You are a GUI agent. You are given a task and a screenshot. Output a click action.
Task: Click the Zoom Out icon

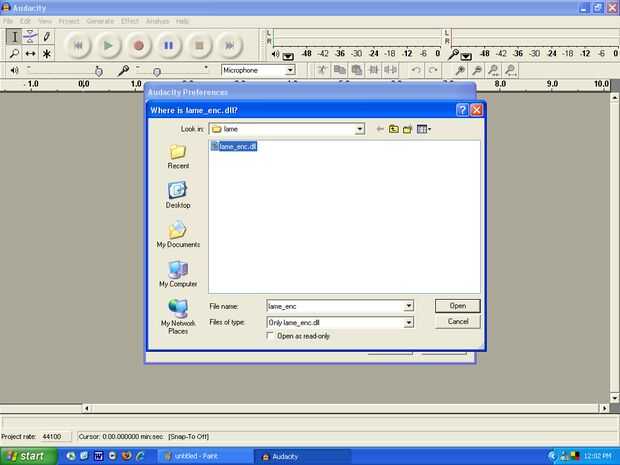pyautogui.click(x=477, y=70)
